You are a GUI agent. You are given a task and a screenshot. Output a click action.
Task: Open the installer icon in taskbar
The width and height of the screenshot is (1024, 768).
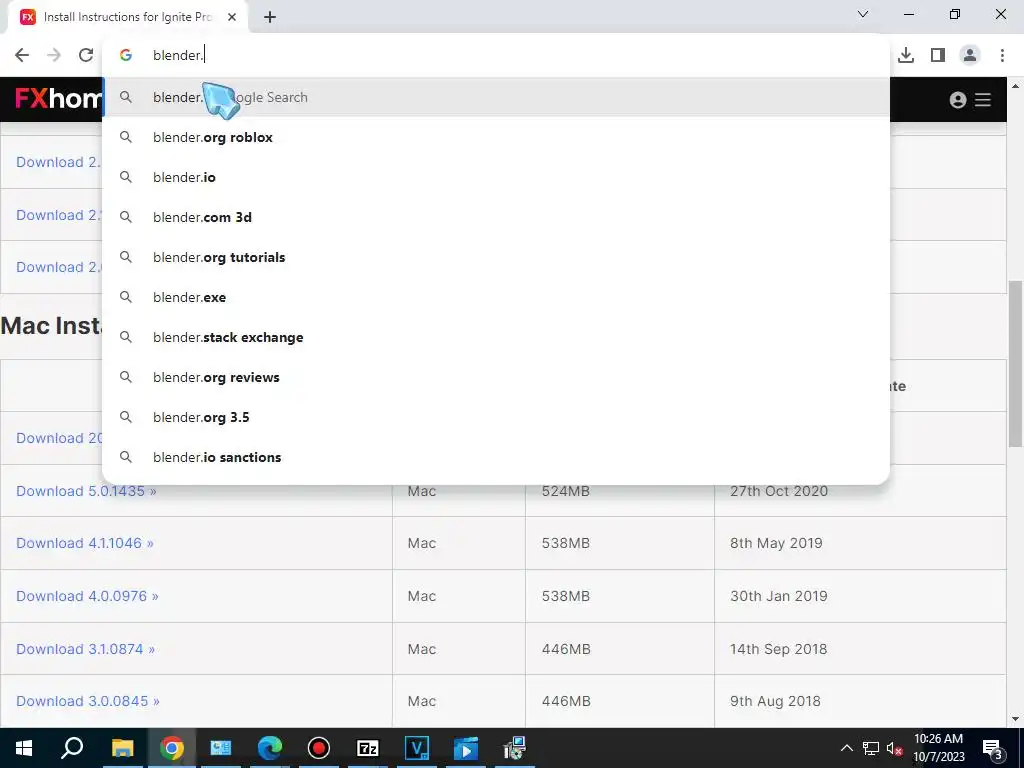(515, 748)
